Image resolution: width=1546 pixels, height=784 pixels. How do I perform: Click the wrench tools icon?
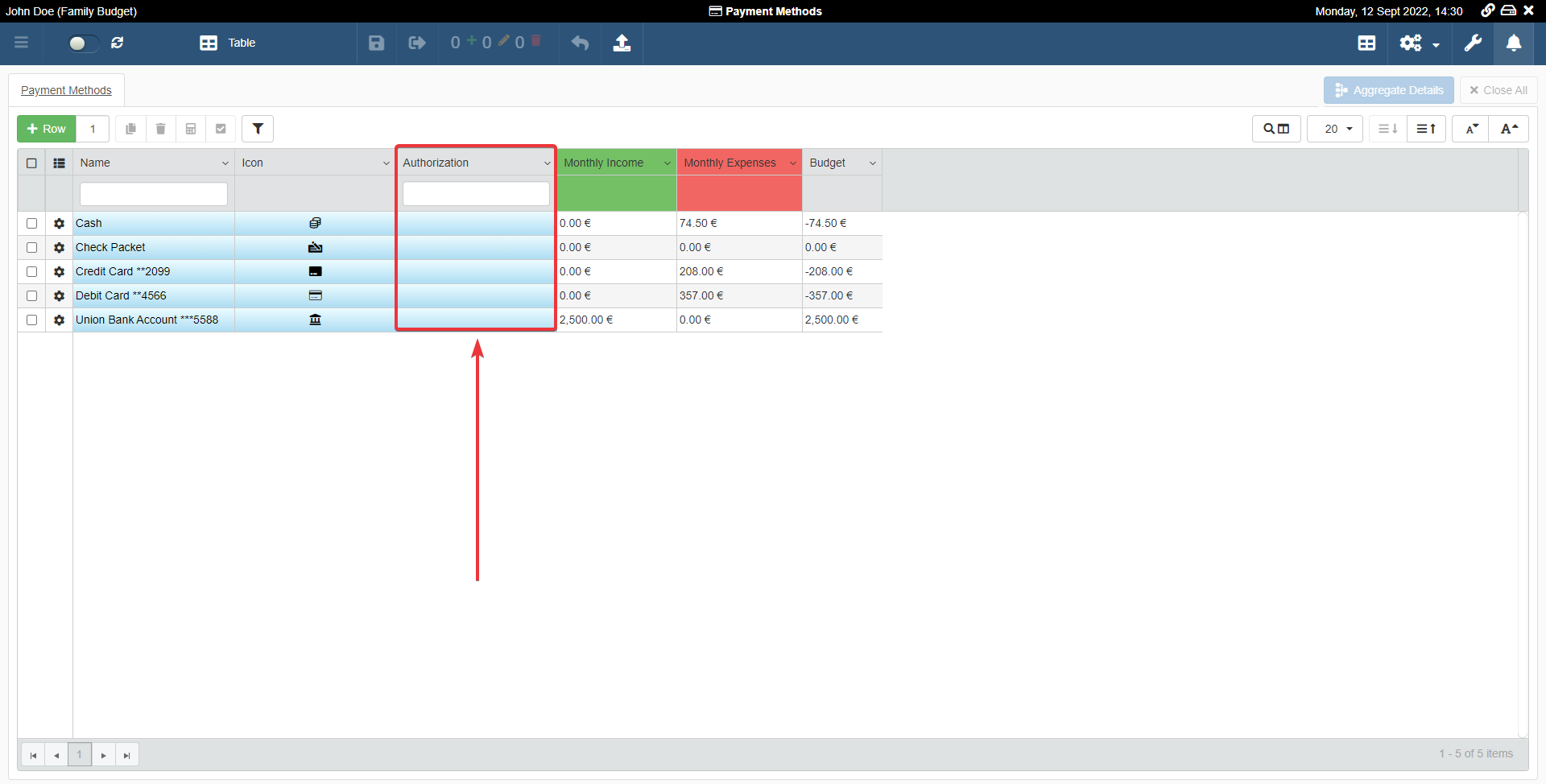coord(1473,43)
